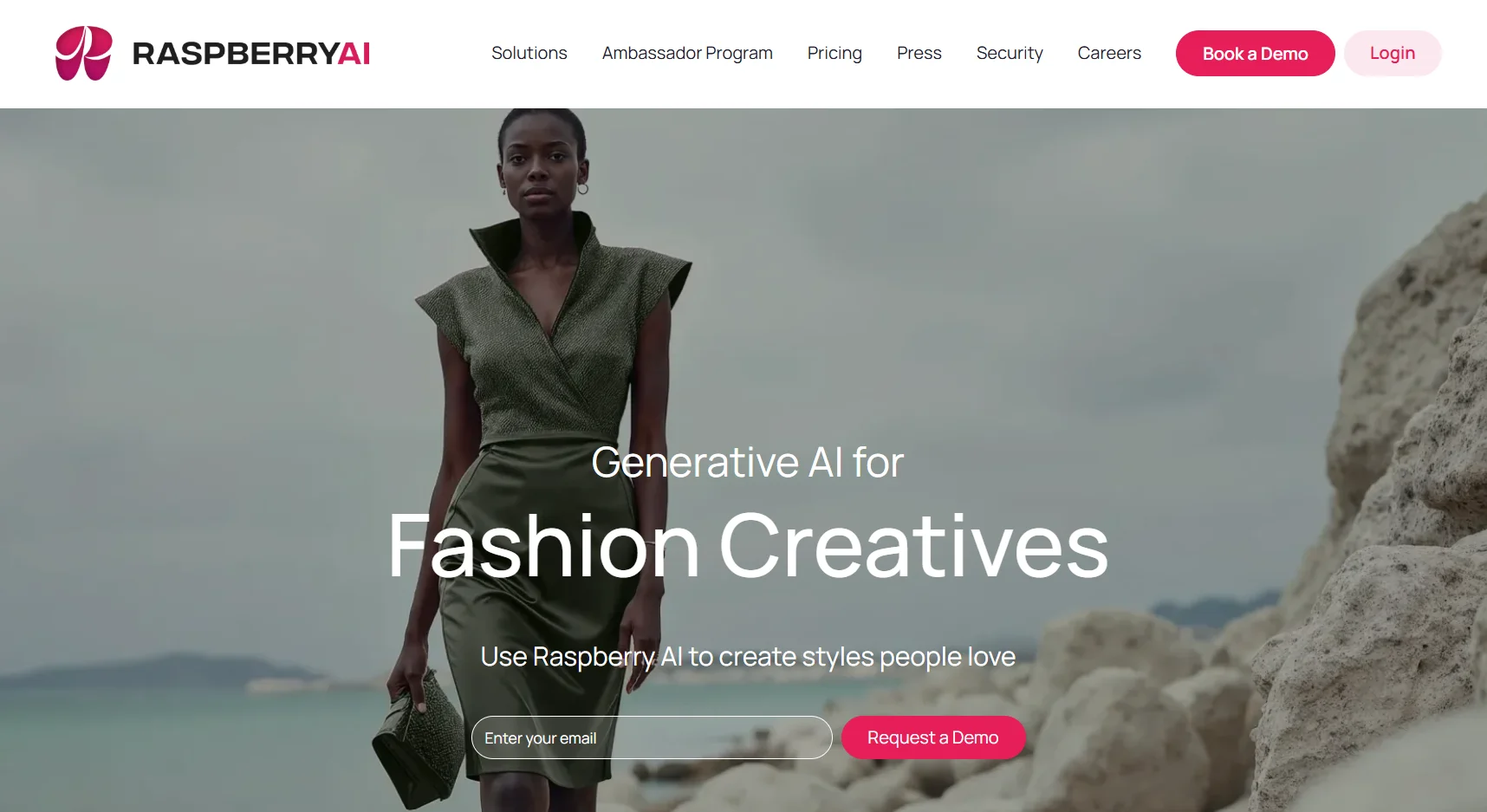This screenshot has width=1487, height=812.
Task: Open the Security nav link
Action: click(1010, 53)
